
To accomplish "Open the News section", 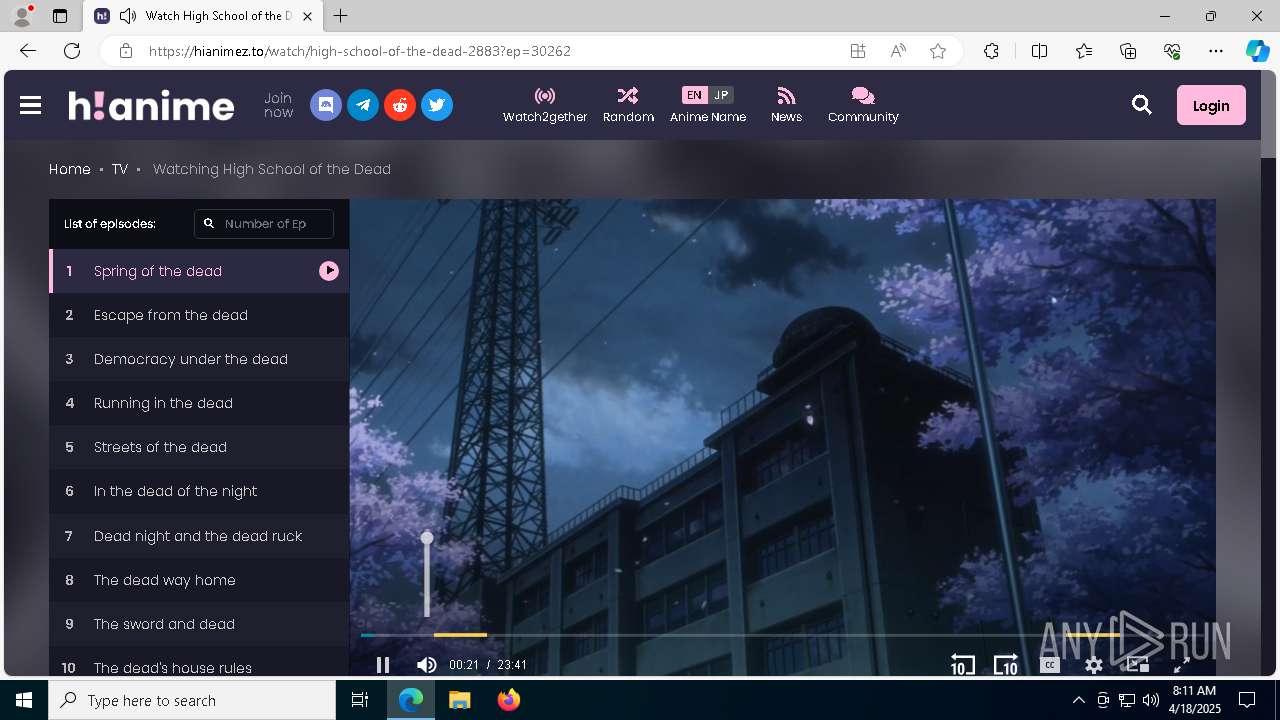I will [x=786, y=105].
